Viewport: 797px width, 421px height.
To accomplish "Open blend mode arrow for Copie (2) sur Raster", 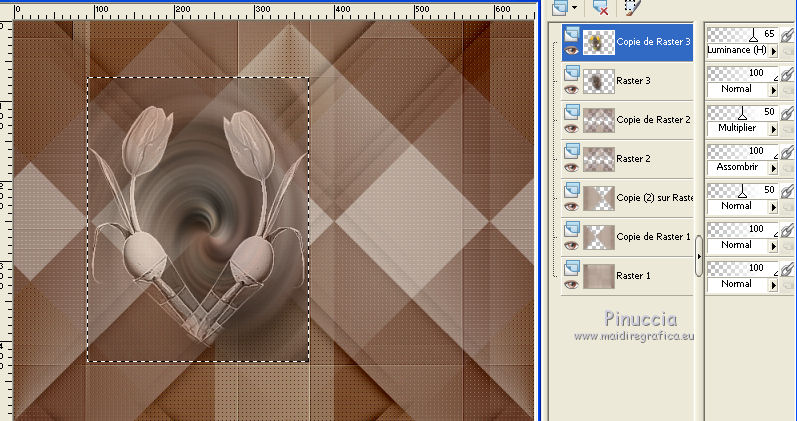I will (x=774, y=207).
